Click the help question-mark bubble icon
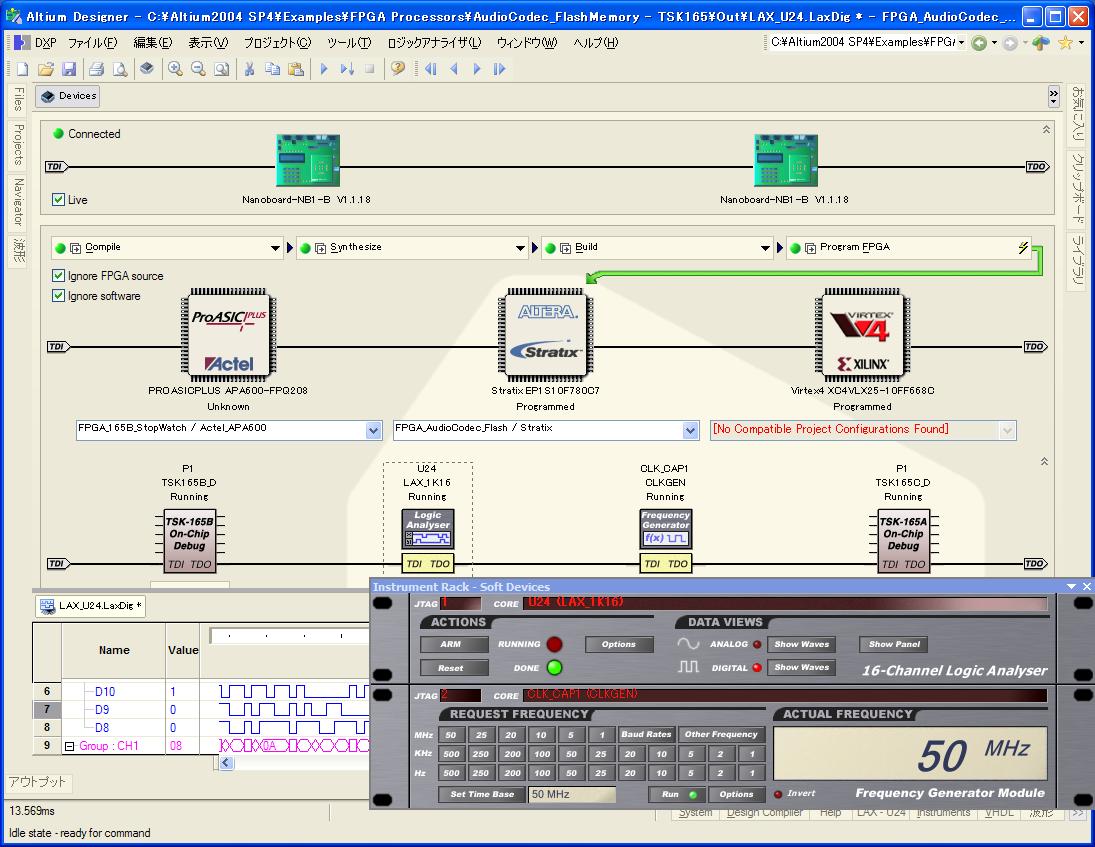 coord(398,68)
